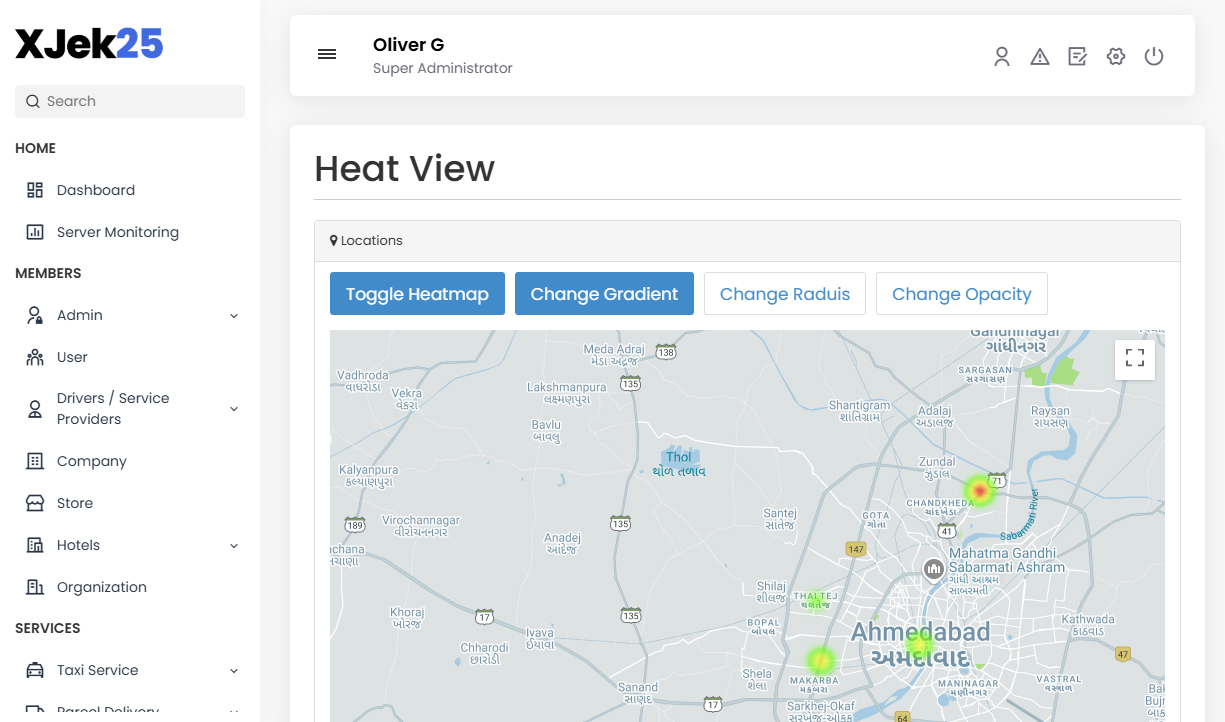Screen dimensions: 1225x722
Task: Open the edit note icon in header
Action: click(x=1077, y=57)
